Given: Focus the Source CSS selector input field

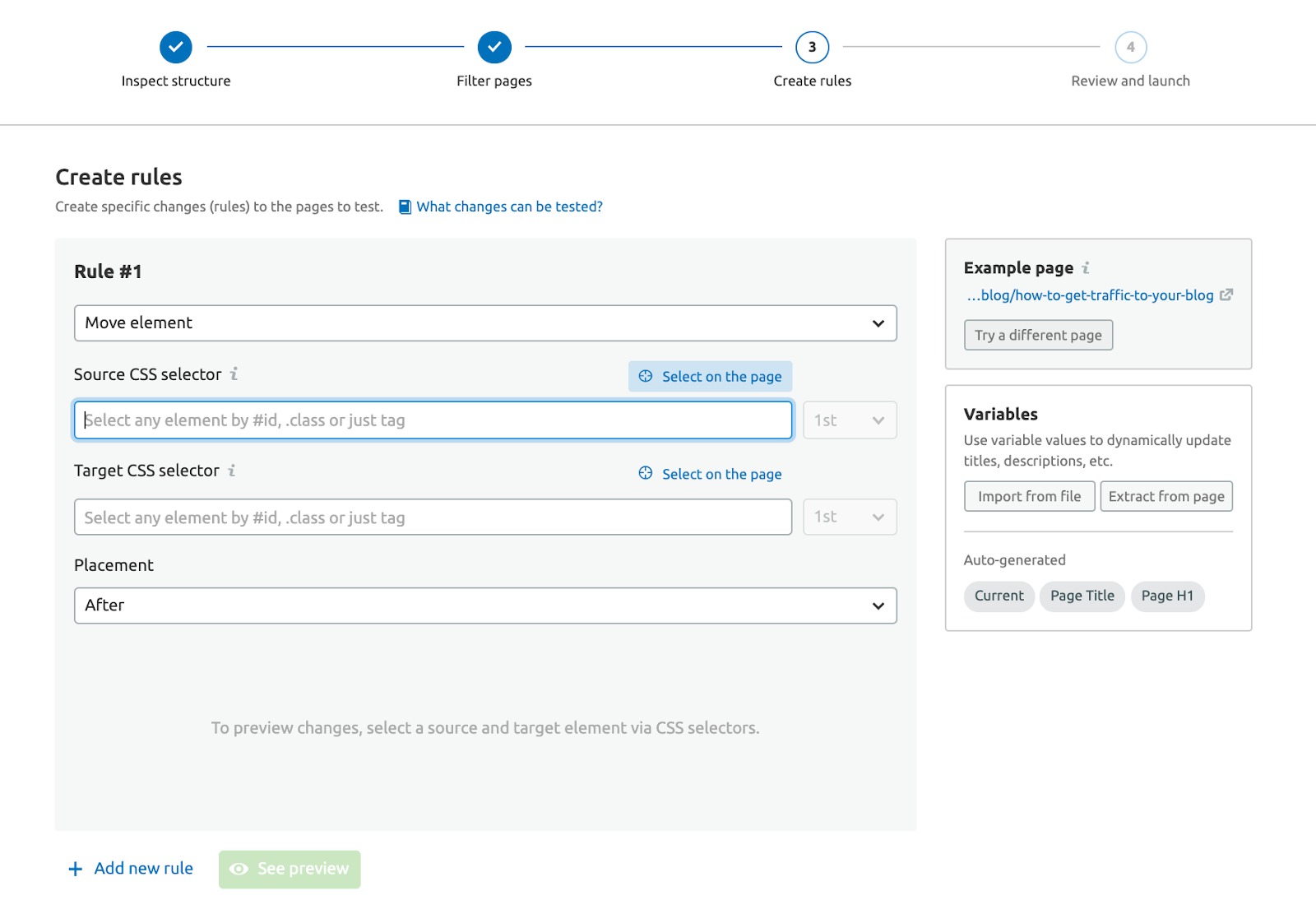Looking at the screenshot, I should point(433,420).
